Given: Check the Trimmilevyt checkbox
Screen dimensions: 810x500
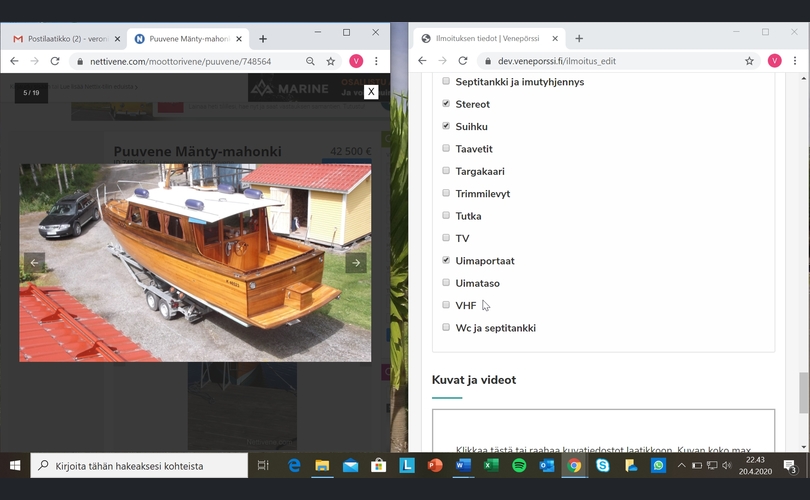Looking at the screenshot, I should tap(446, 193).
